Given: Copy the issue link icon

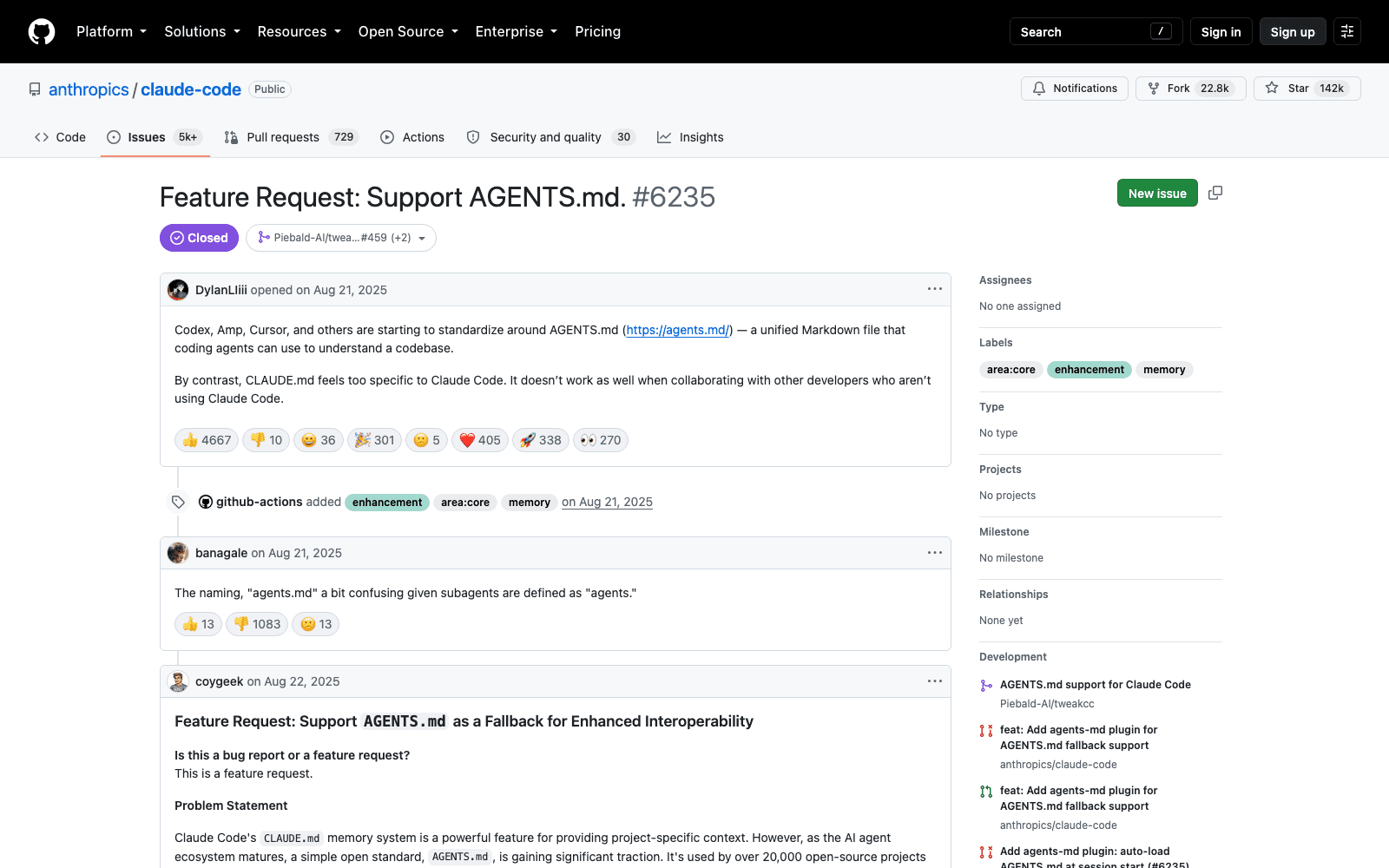Looking at the screenshot, I should (1215, 193).
